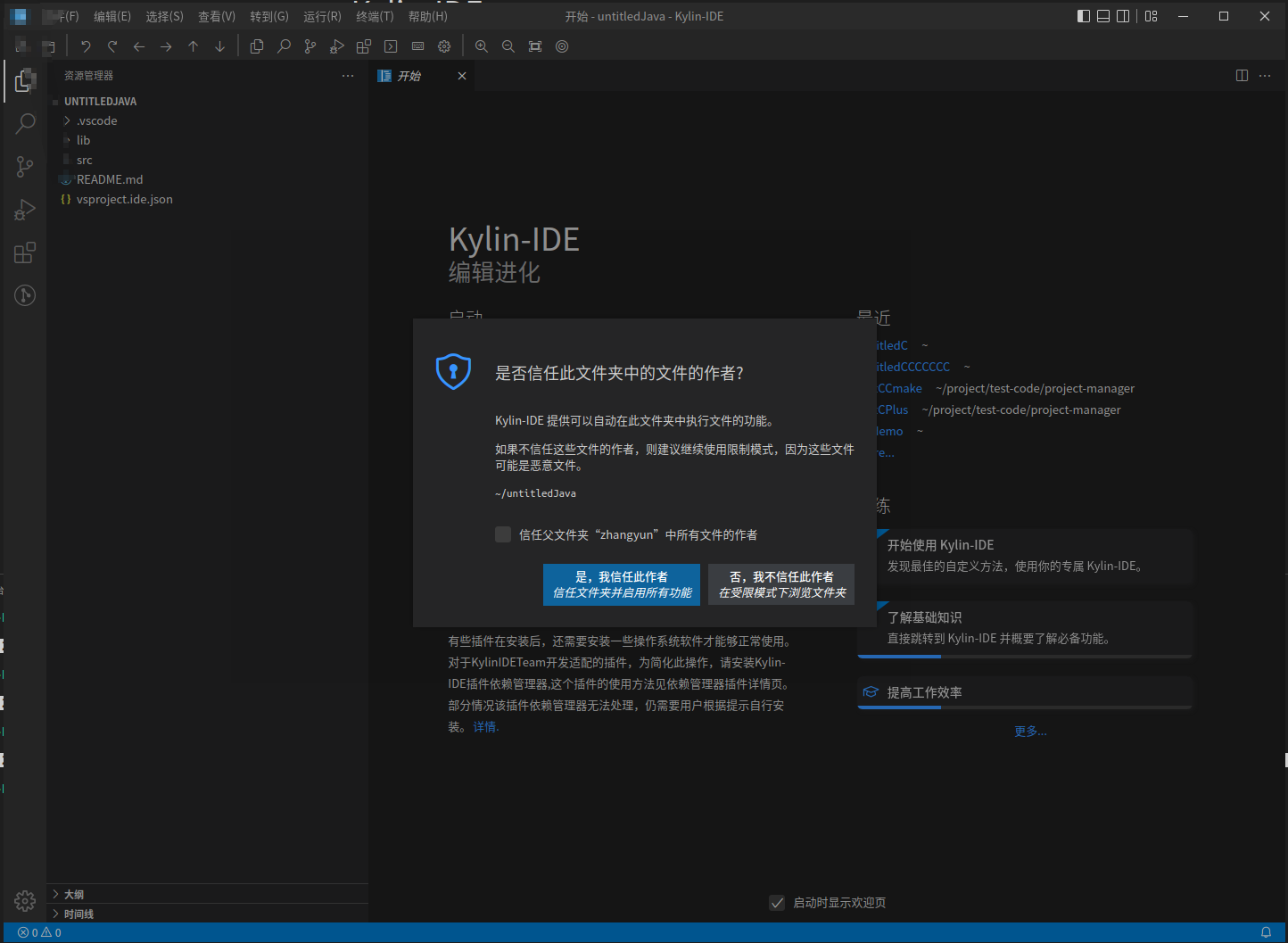
Task: Open the 帮助(H) menu
Action: [x=428, y=16]
